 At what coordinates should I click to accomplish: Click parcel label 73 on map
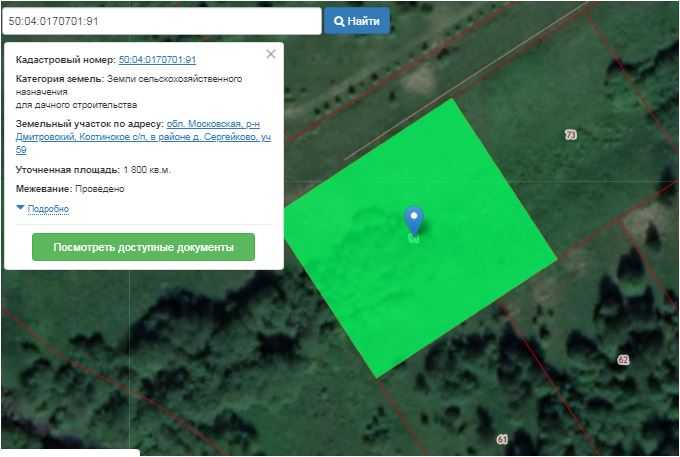tap(571, 134)
